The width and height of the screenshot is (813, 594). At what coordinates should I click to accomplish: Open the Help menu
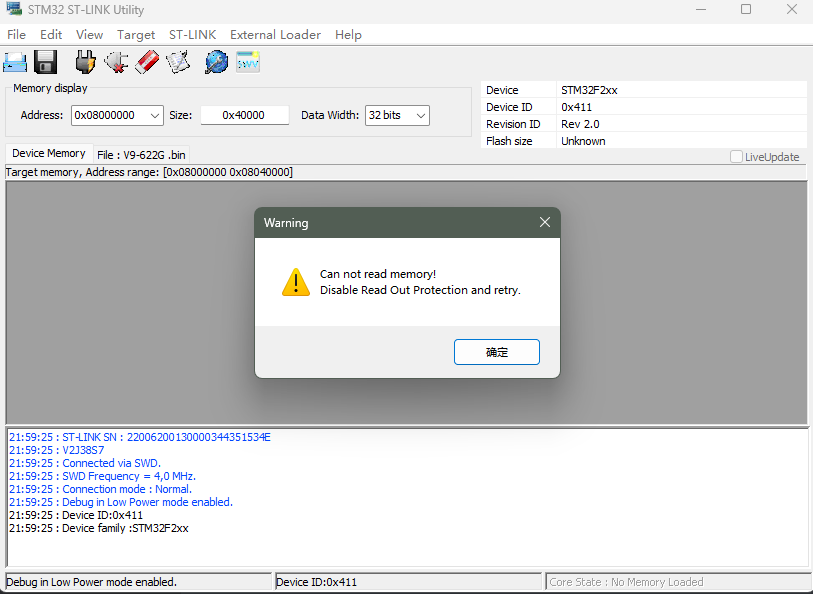coord(348,35)
